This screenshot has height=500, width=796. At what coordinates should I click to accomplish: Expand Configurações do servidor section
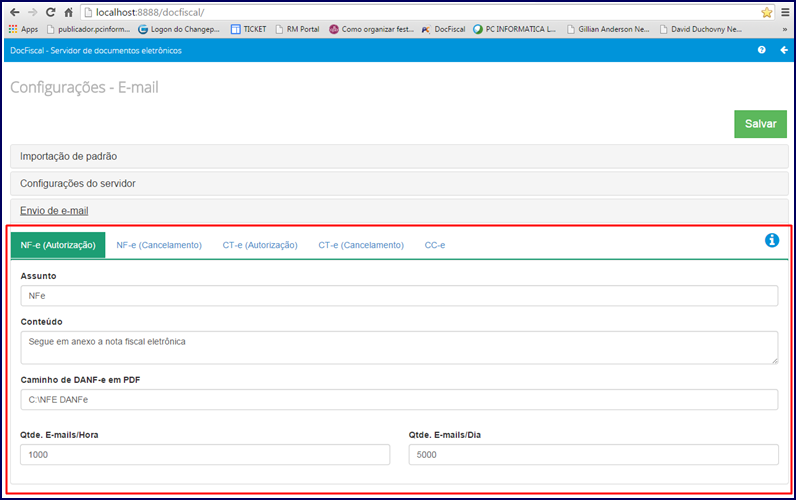(x=399, y=183)
